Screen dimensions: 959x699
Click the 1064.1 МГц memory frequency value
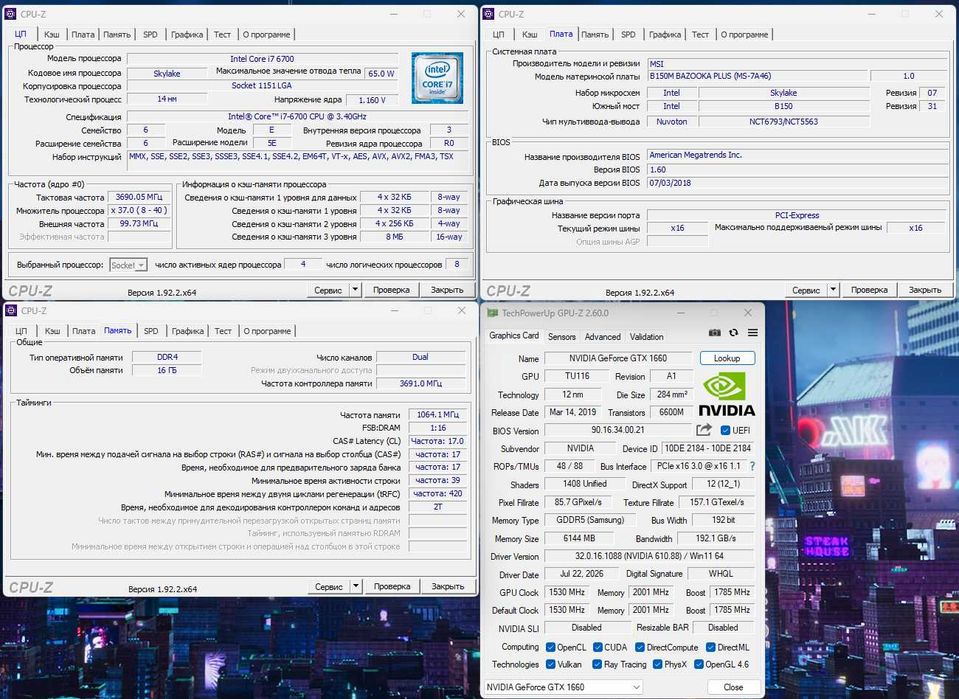pyautogui.click(x=438, y=414)
